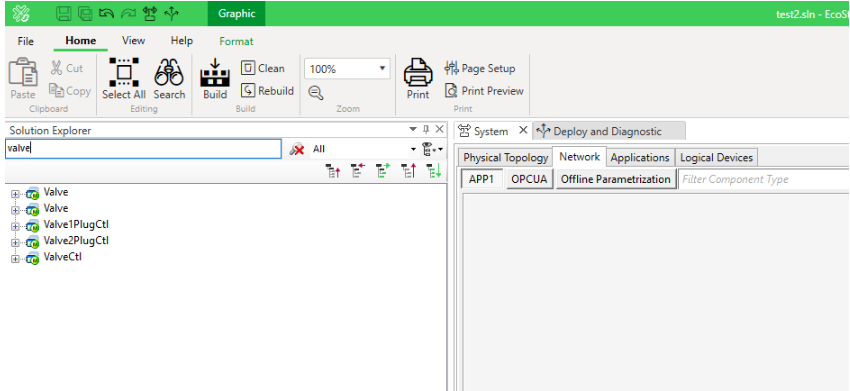
Task: Click the Filter Component Type field
Action: (x=764, y=179)
